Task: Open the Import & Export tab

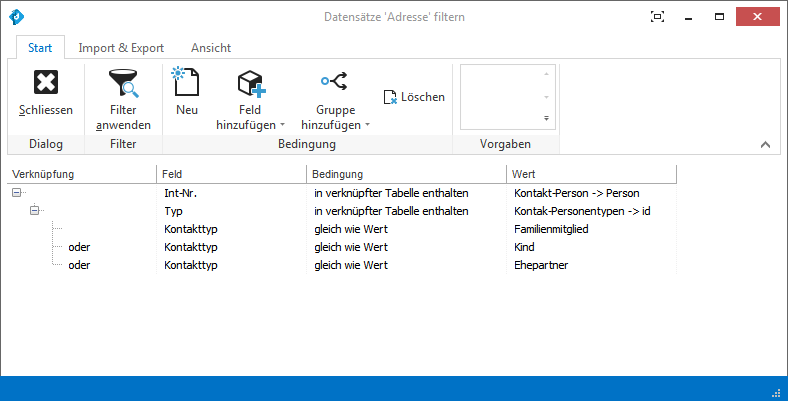Action: pos(121,48)
